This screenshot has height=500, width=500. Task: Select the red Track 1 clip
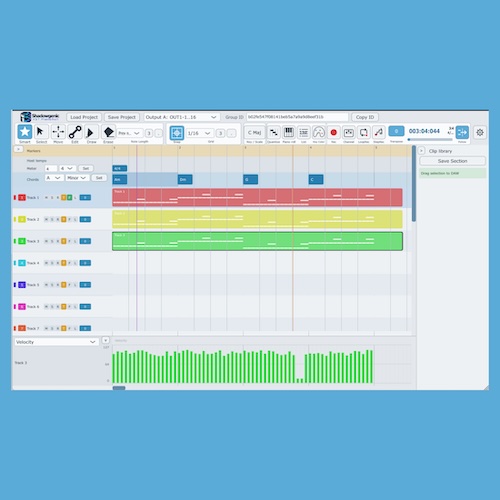click(257, 197)
